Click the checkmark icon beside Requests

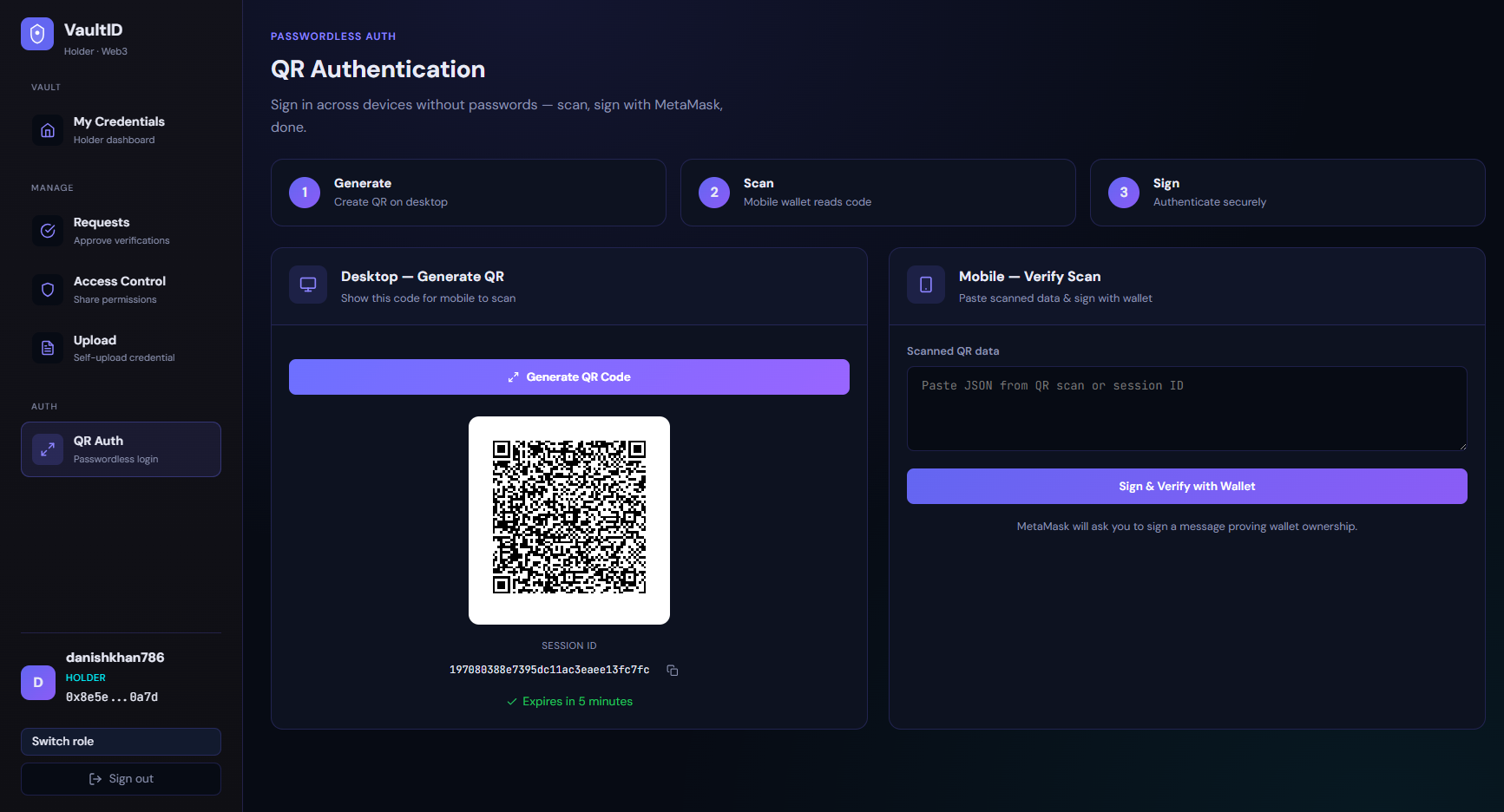tap(48, 231)
